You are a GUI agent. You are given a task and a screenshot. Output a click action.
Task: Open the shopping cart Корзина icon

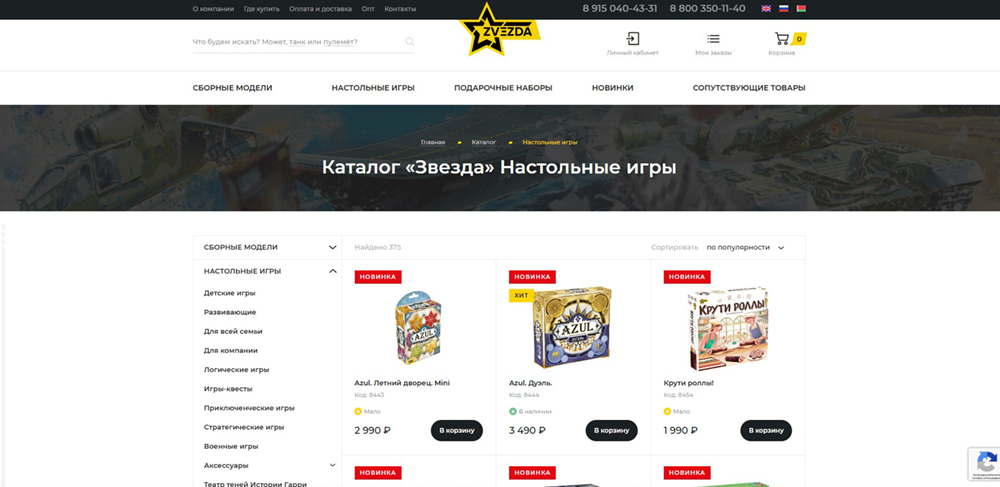tap(782, 38)
